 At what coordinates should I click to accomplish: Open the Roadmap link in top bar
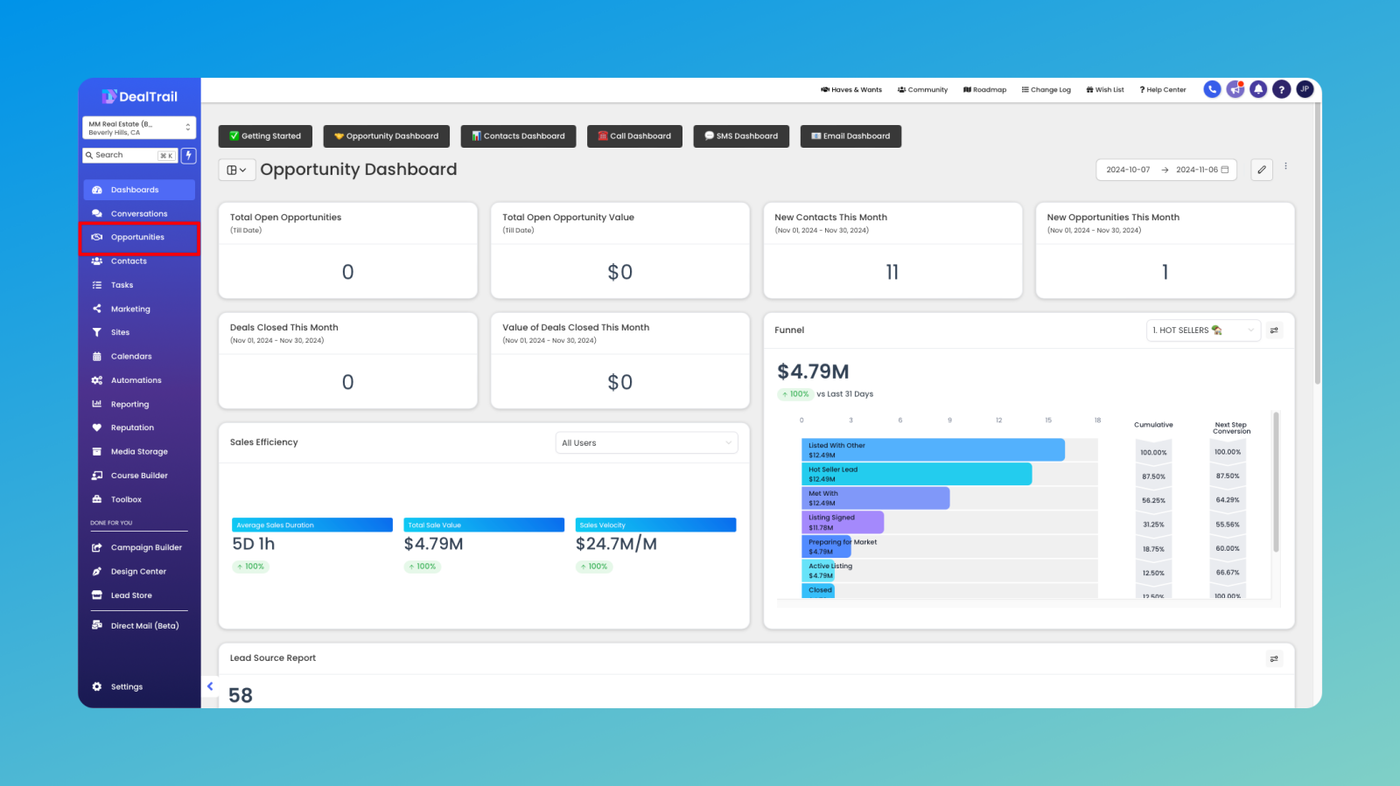coord(985,90)
